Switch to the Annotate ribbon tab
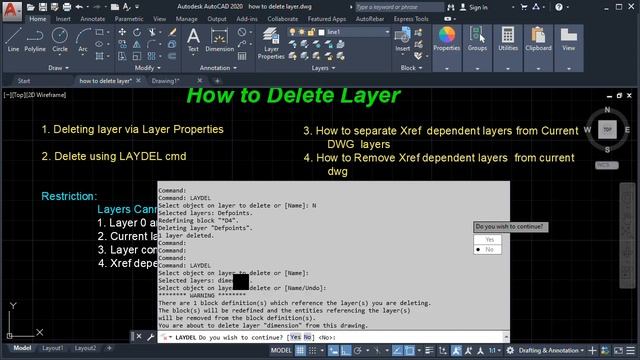640x360 pixels. [92, 19]
